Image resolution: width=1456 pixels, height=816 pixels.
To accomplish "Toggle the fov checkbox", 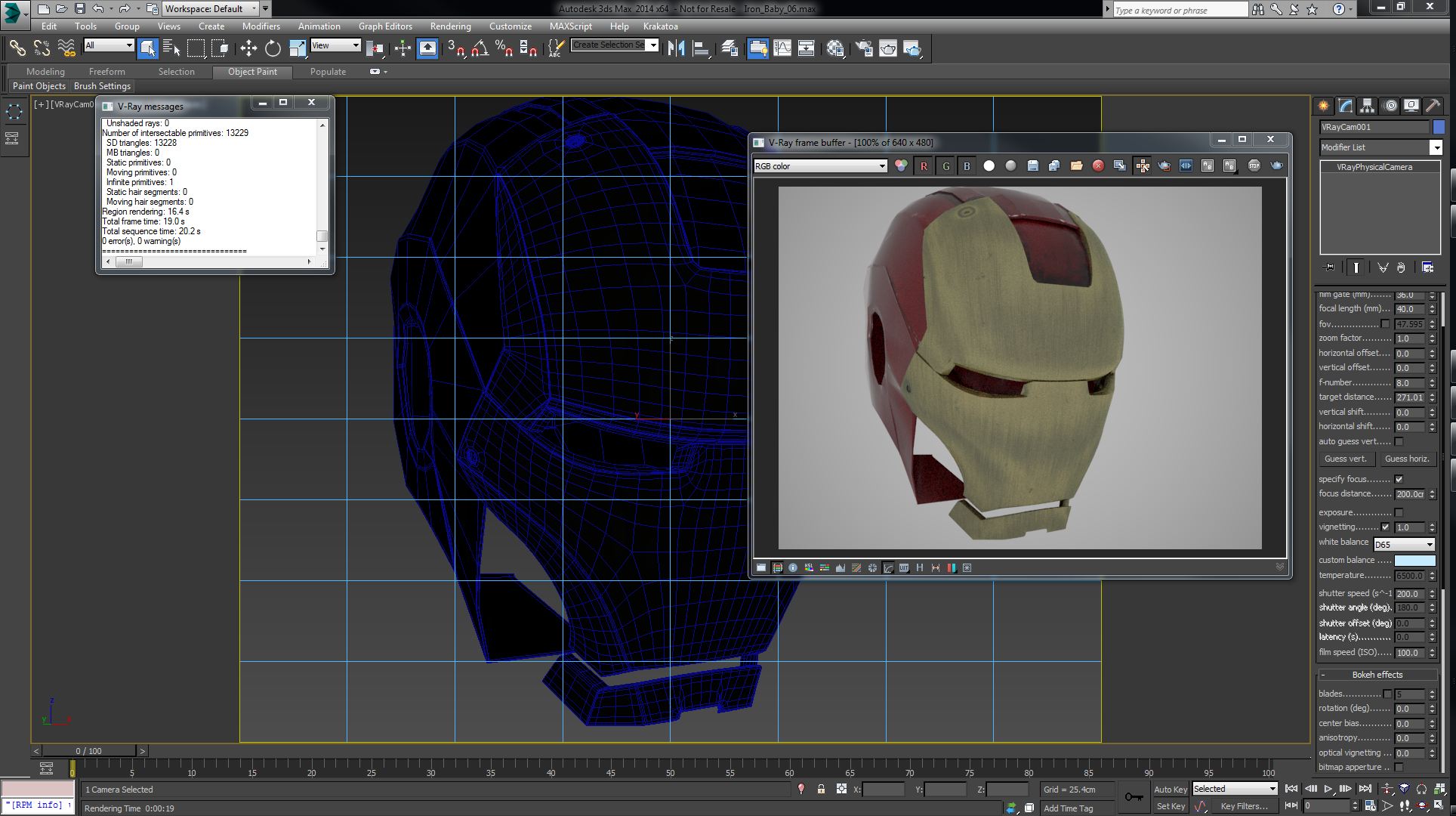I will coord(1385,324).
